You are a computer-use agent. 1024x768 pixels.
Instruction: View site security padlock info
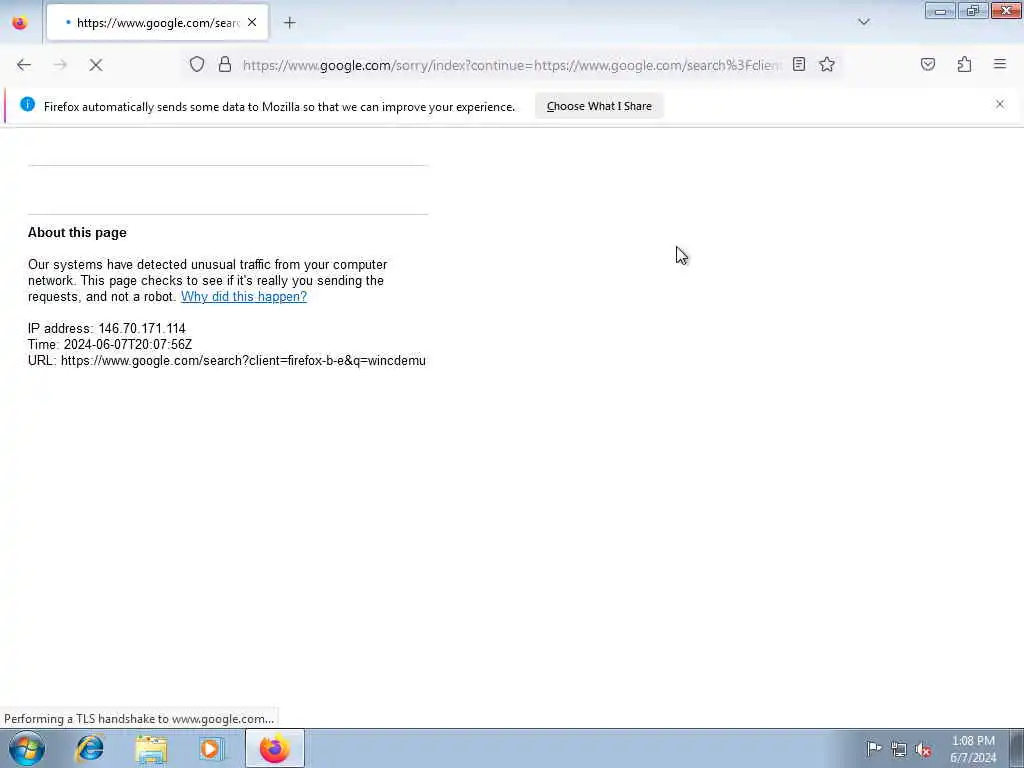225,65
